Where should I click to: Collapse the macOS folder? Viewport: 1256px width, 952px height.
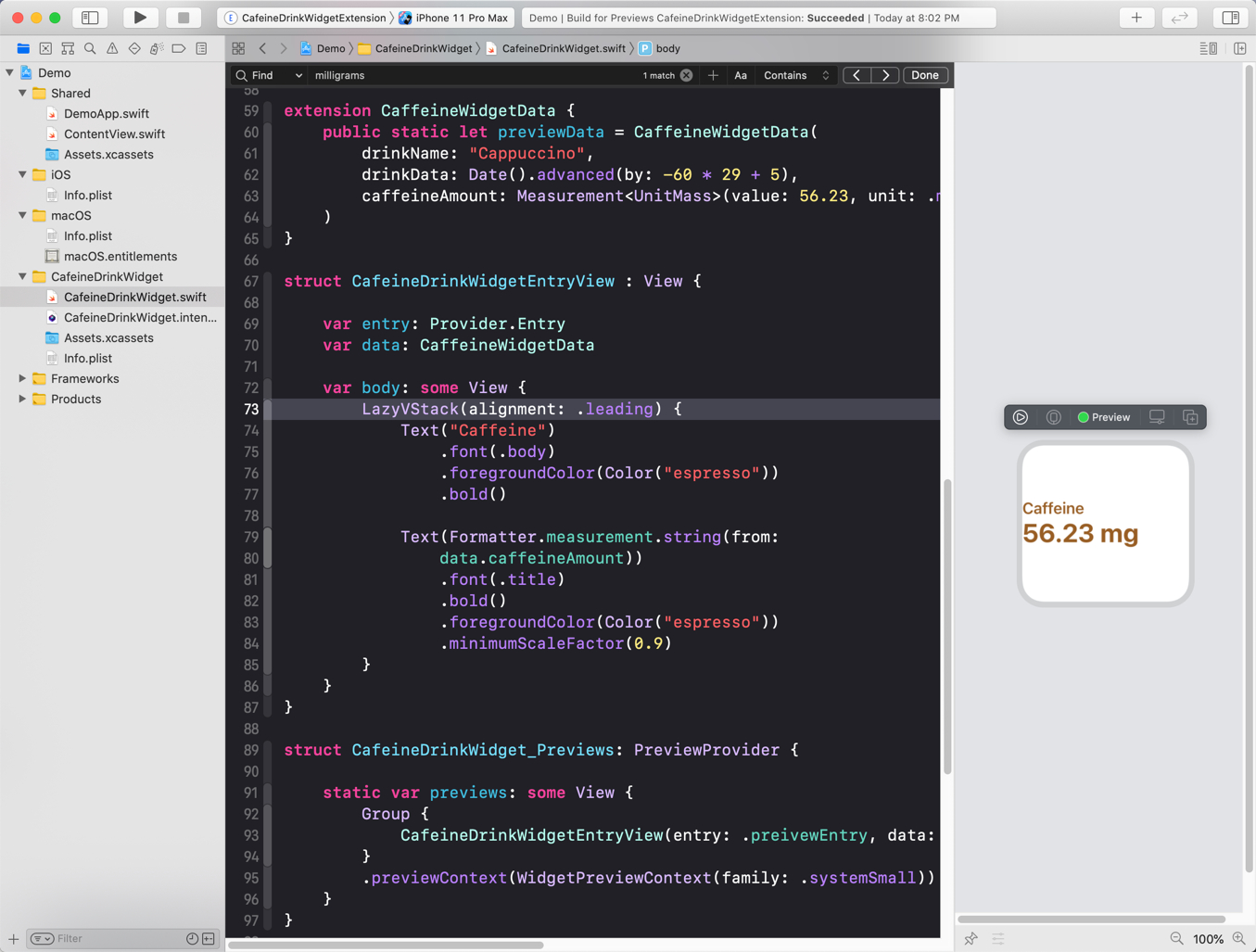tap(22, 215)
